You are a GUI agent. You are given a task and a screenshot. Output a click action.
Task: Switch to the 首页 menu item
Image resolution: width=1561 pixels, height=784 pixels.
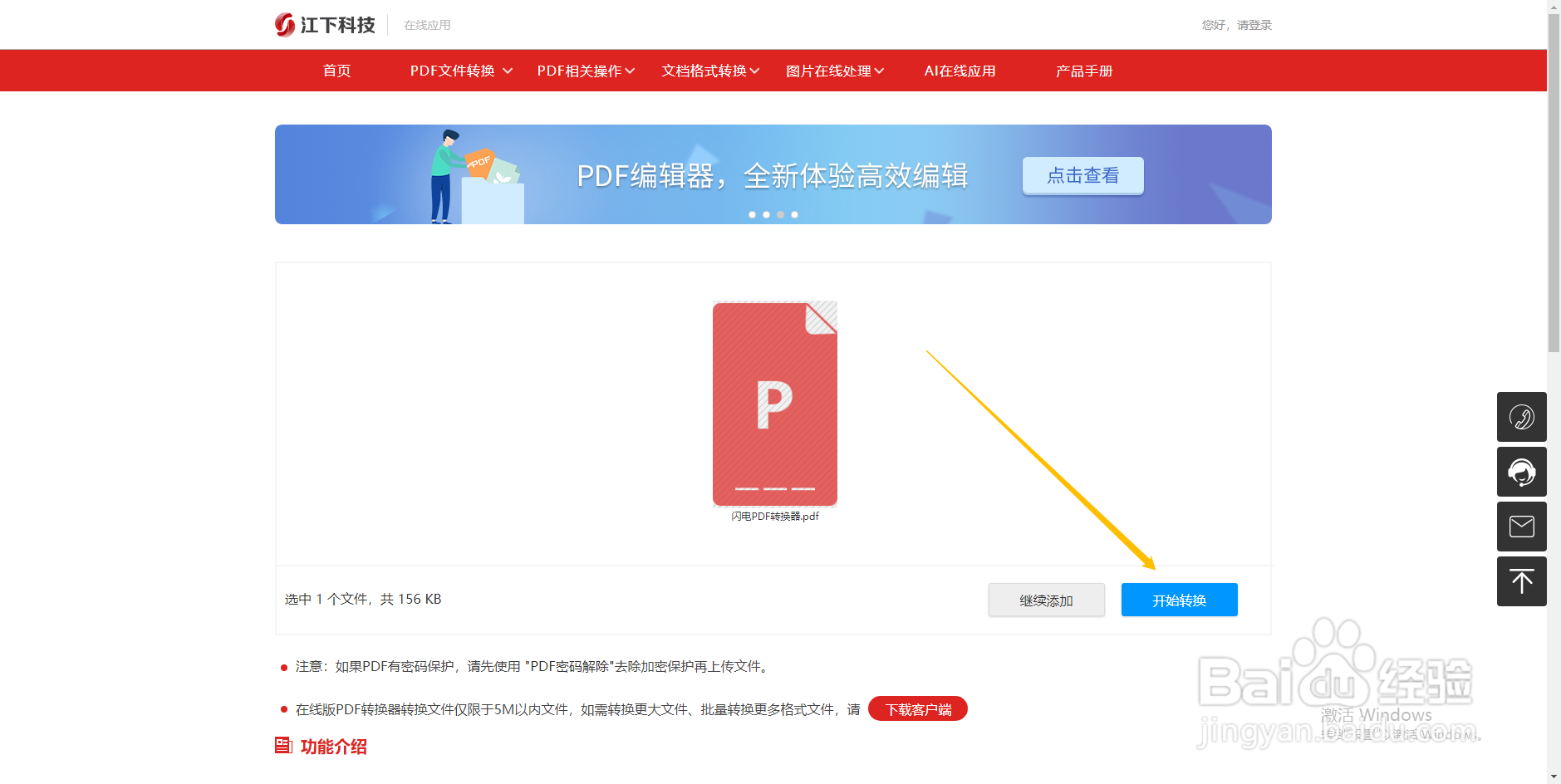pos(336,71)
